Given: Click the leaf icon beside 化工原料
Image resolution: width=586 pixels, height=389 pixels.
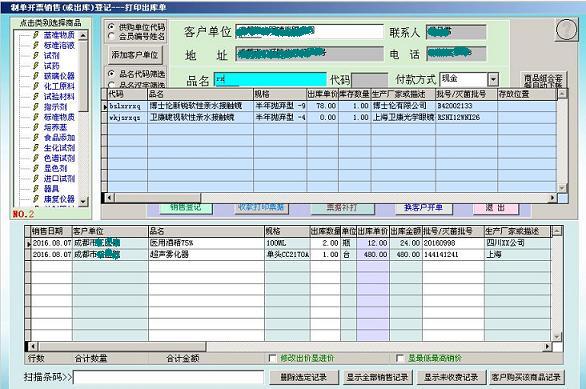Looking at the screenshot, I should (36, 86).
